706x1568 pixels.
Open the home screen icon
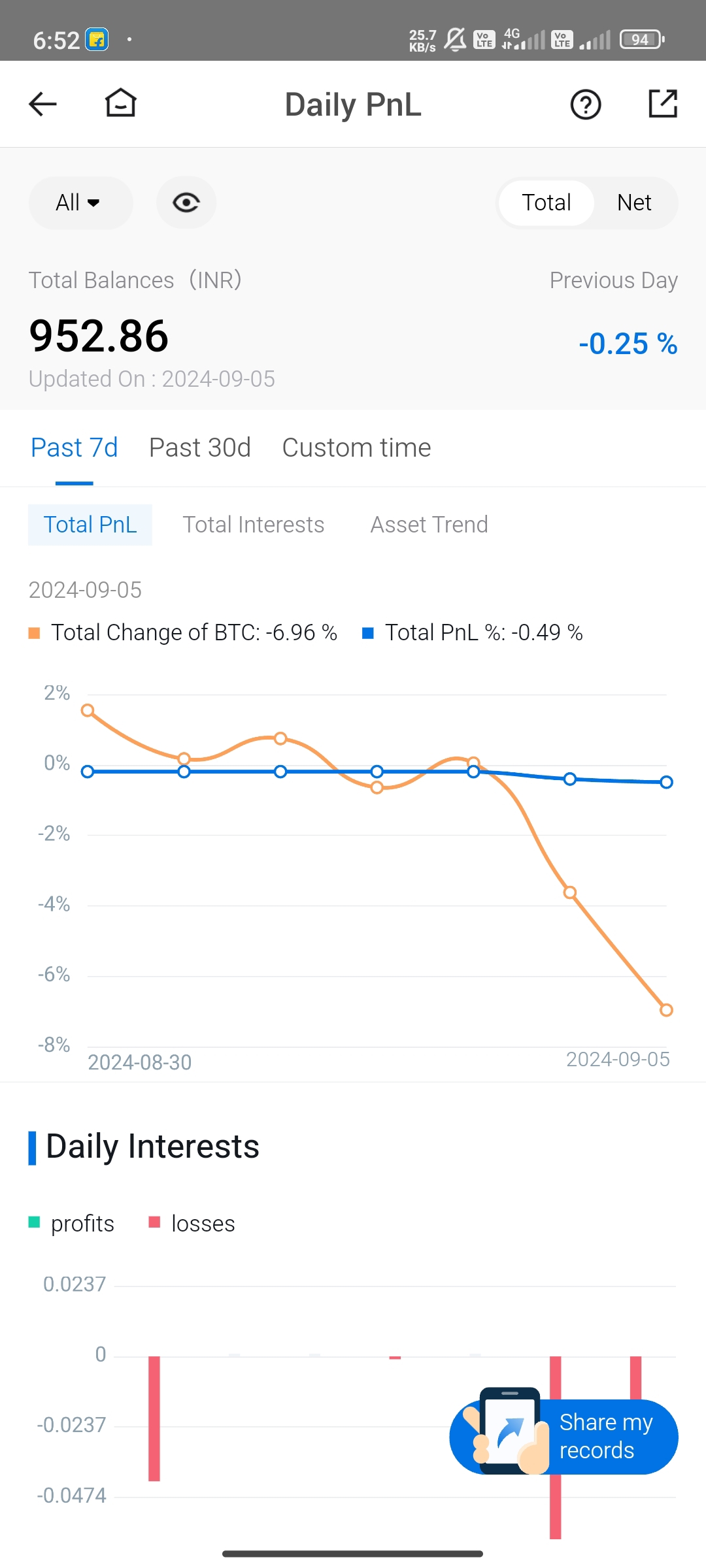(120, 103)
